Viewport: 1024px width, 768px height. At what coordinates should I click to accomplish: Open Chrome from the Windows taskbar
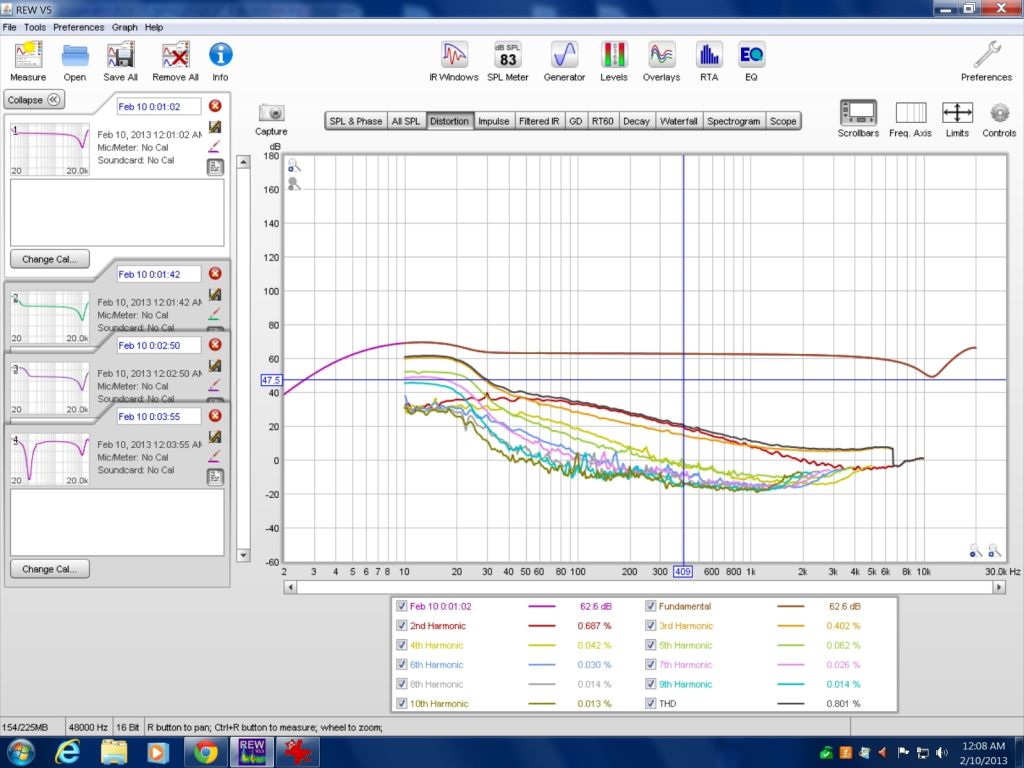205,752
